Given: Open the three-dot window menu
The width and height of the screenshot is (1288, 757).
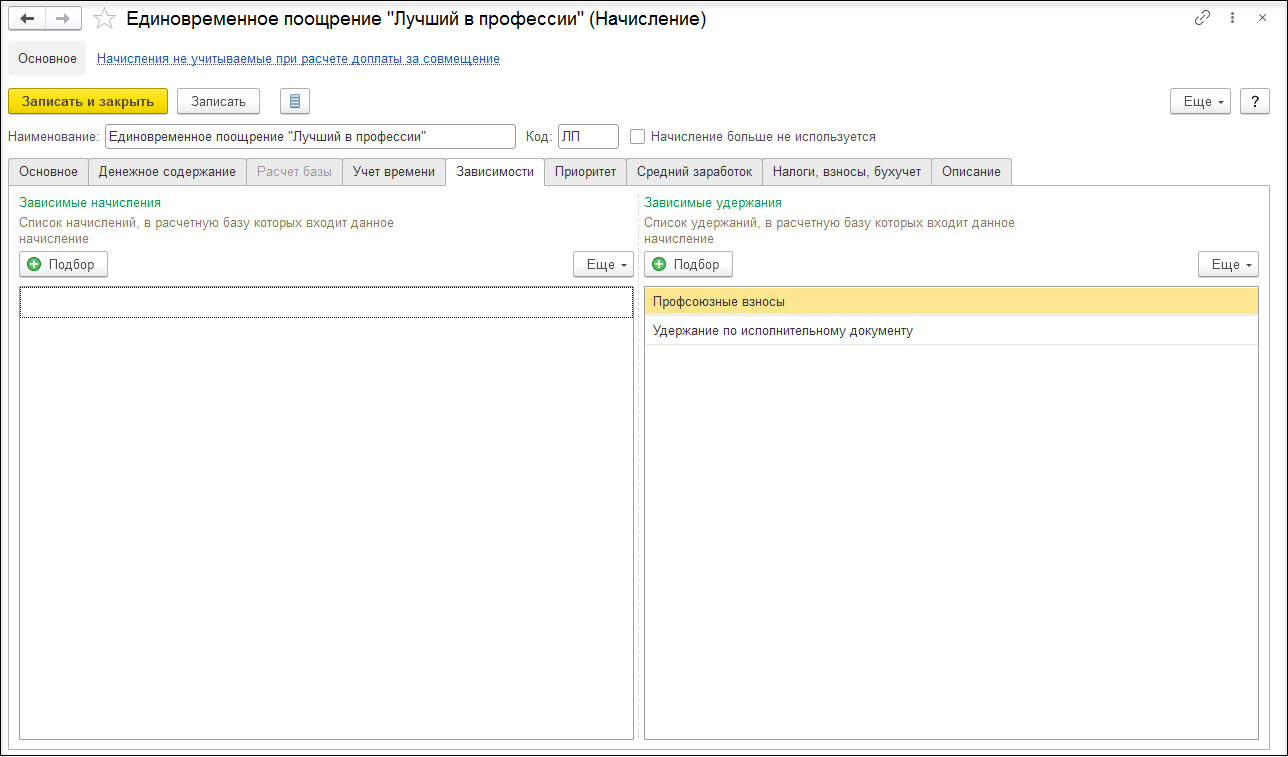Looking at the screenshot, I should 1232,18.
